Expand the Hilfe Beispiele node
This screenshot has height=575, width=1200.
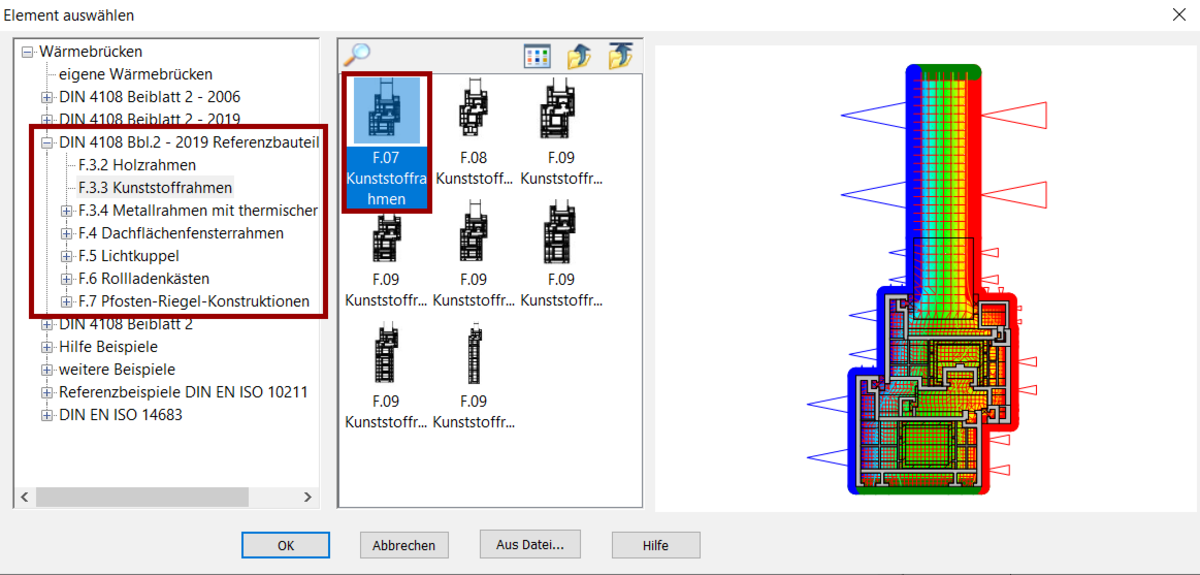46,347
